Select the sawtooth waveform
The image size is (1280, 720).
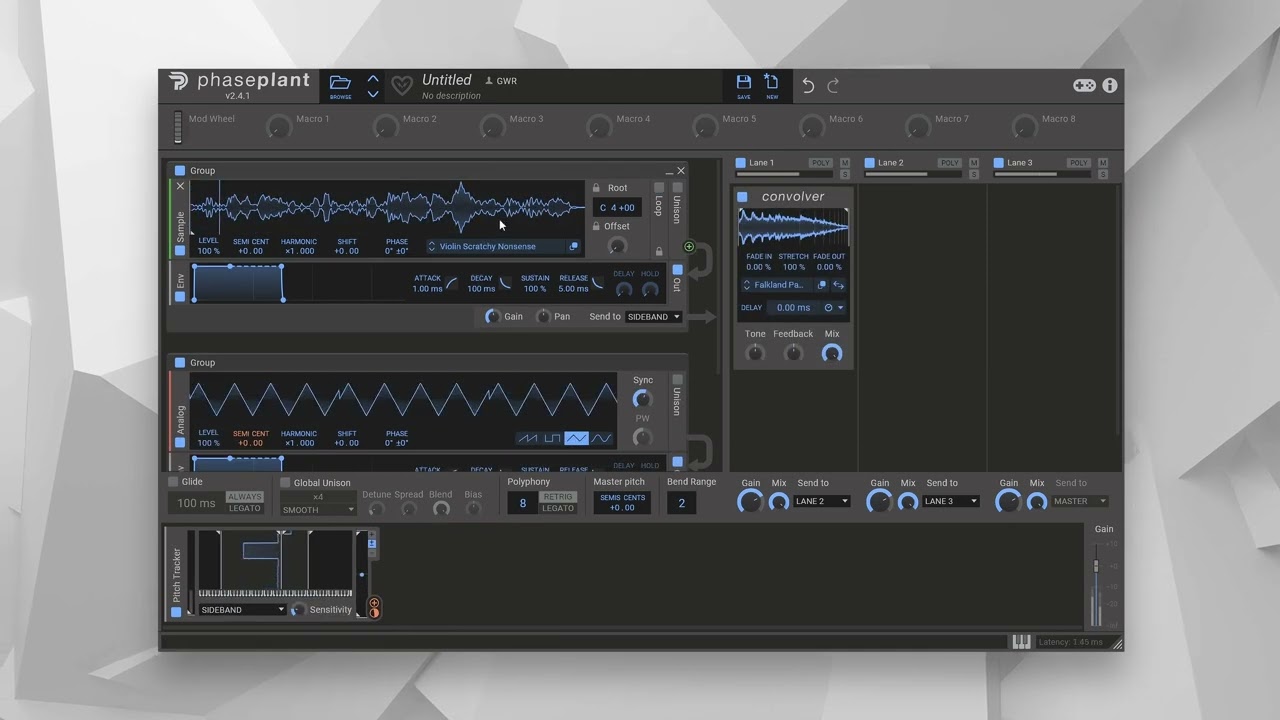tap(528, 438)
